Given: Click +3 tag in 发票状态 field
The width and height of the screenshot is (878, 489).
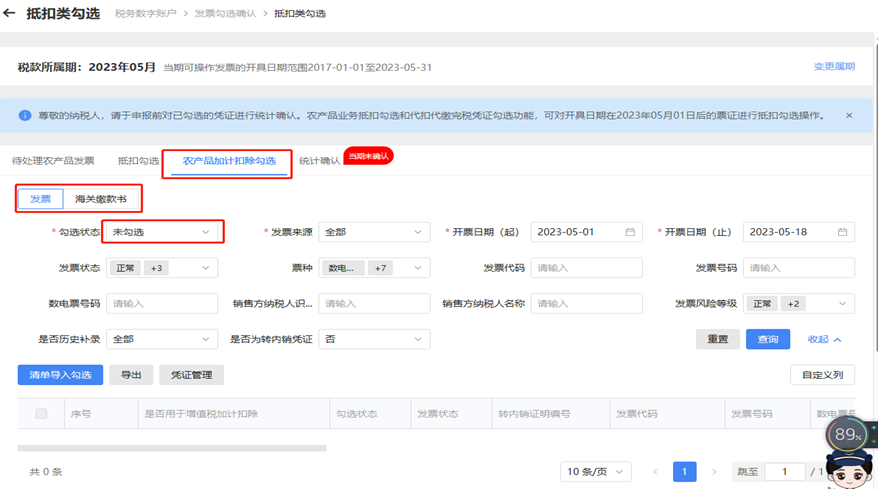Looking at the screenshot, I should 157,268.
